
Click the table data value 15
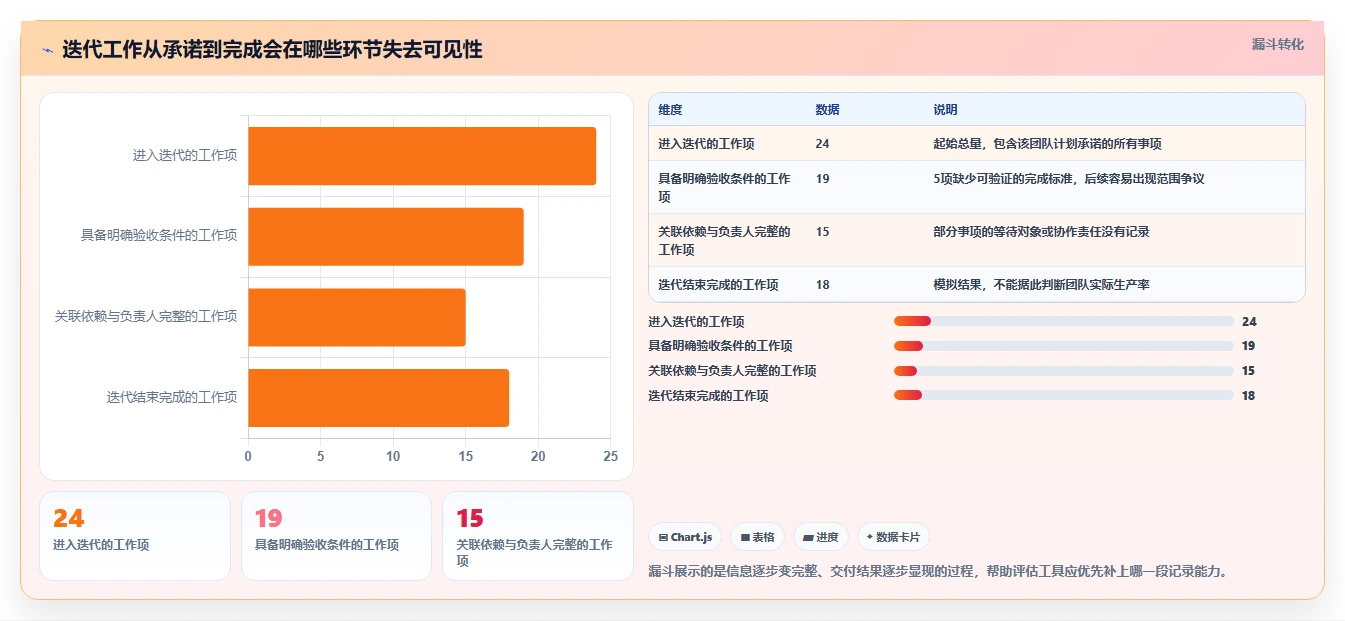(x=822, y=232)
